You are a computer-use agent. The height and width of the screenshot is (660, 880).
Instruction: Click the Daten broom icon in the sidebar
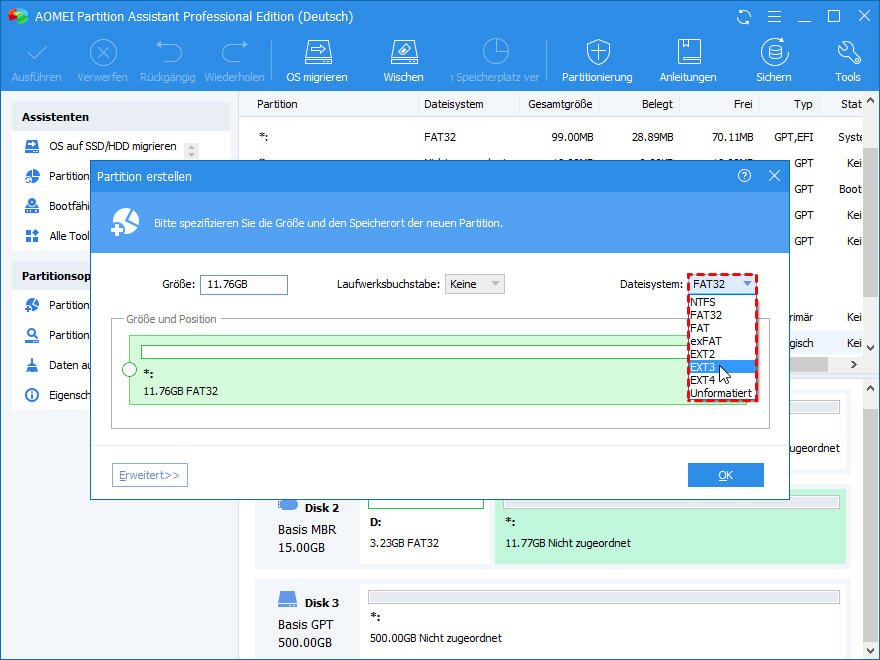(32, 365)
